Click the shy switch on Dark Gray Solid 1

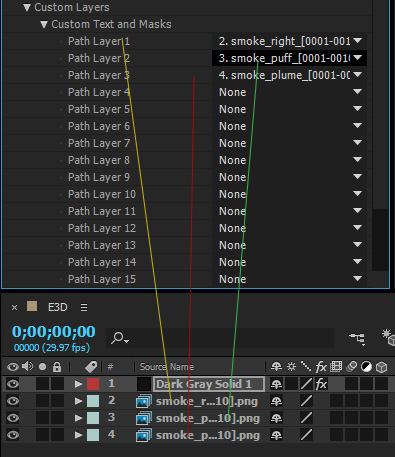click(276, 384)
